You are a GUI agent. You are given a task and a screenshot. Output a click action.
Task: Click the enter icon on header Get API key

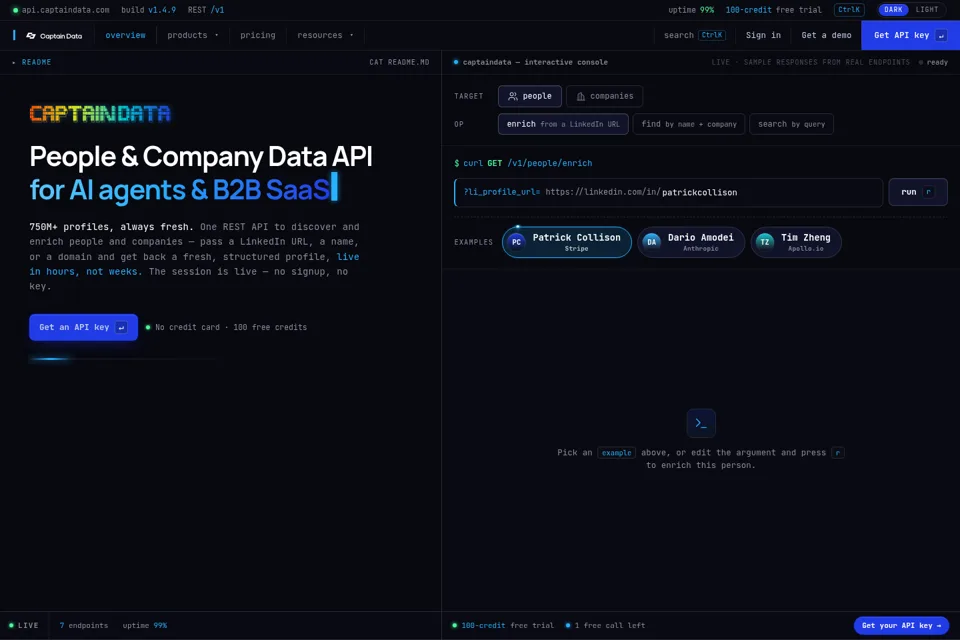click(x=942, y=36)
